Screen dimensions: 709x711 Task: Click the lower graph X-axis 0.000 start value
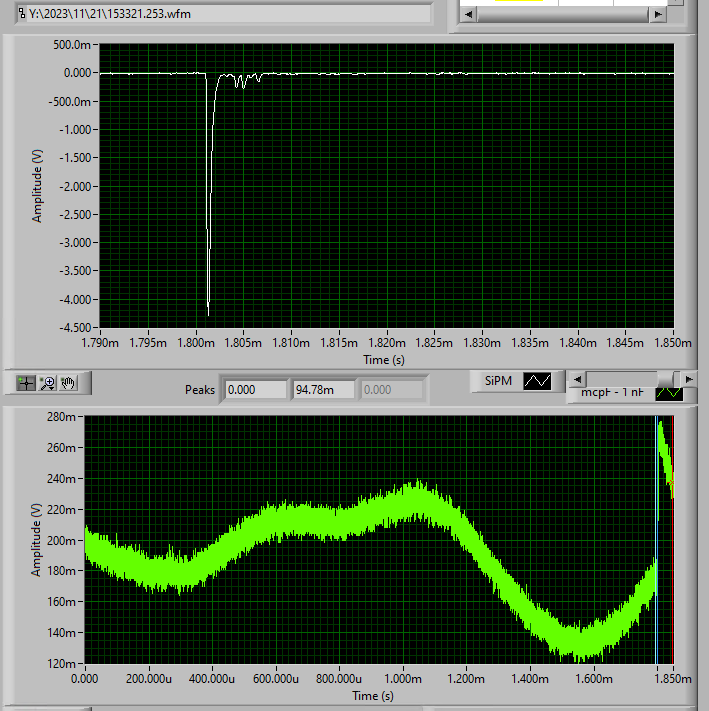[85, 679]
